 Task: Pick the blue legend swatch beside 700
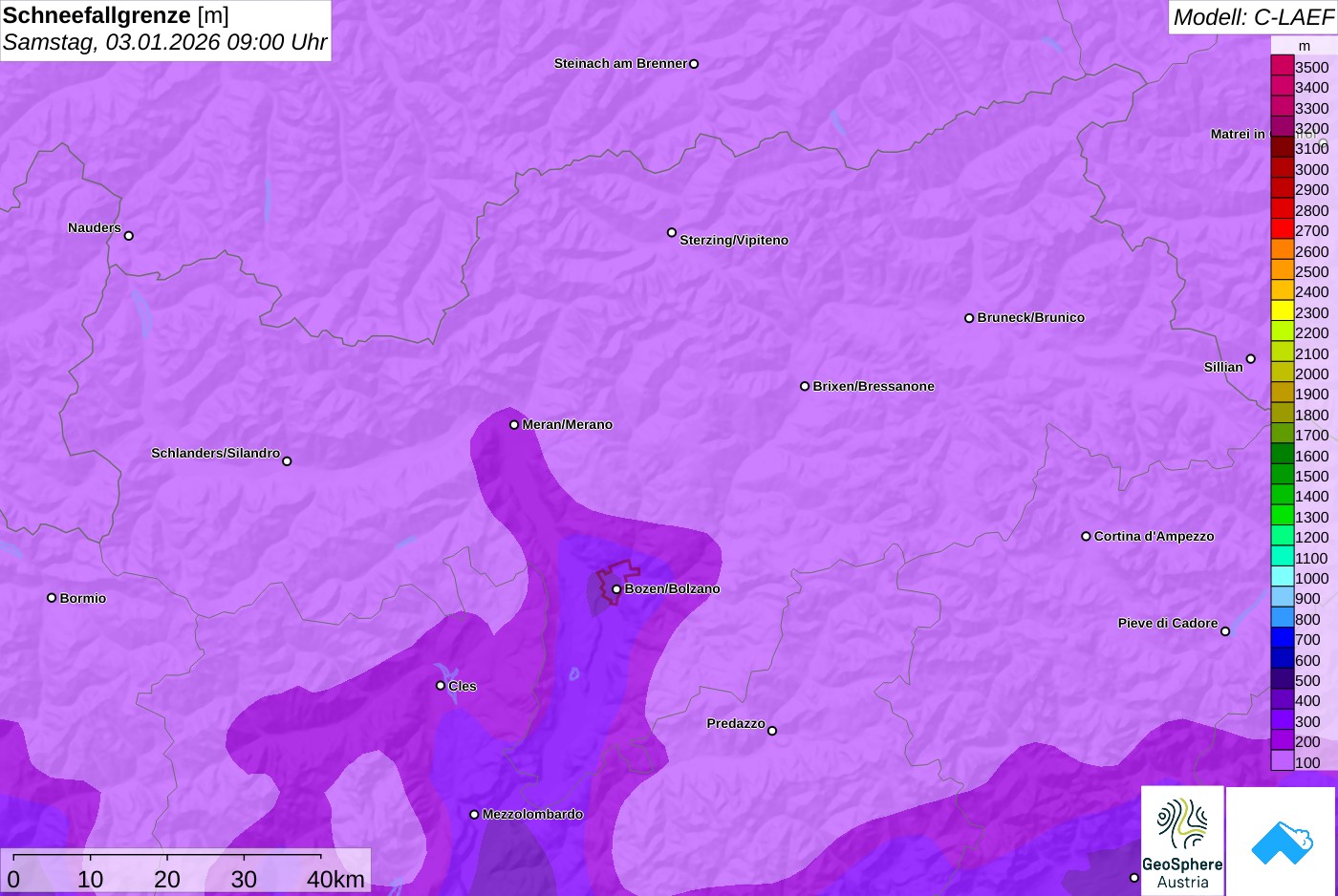pos(1282,639)
